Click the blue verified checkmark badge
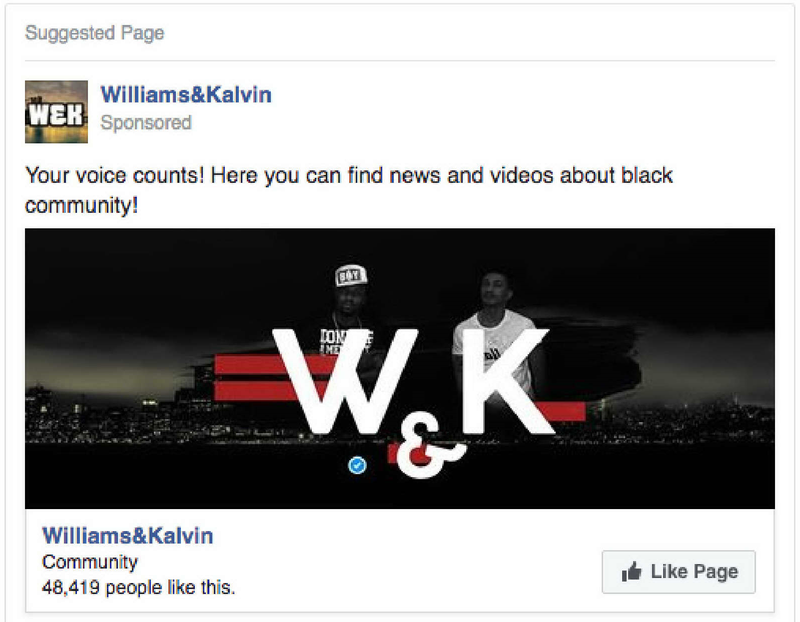Image resolution: width=800 pixels, height=622 pixels. [x=357, y=465]
